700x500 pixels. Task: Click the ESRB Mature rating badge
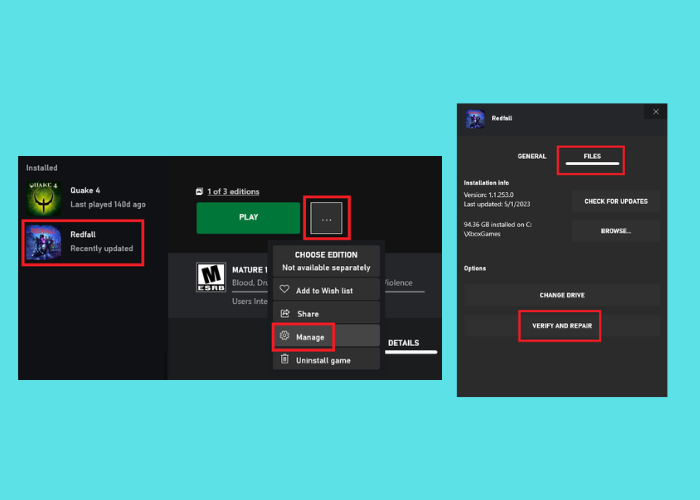(x=211, y=277)
